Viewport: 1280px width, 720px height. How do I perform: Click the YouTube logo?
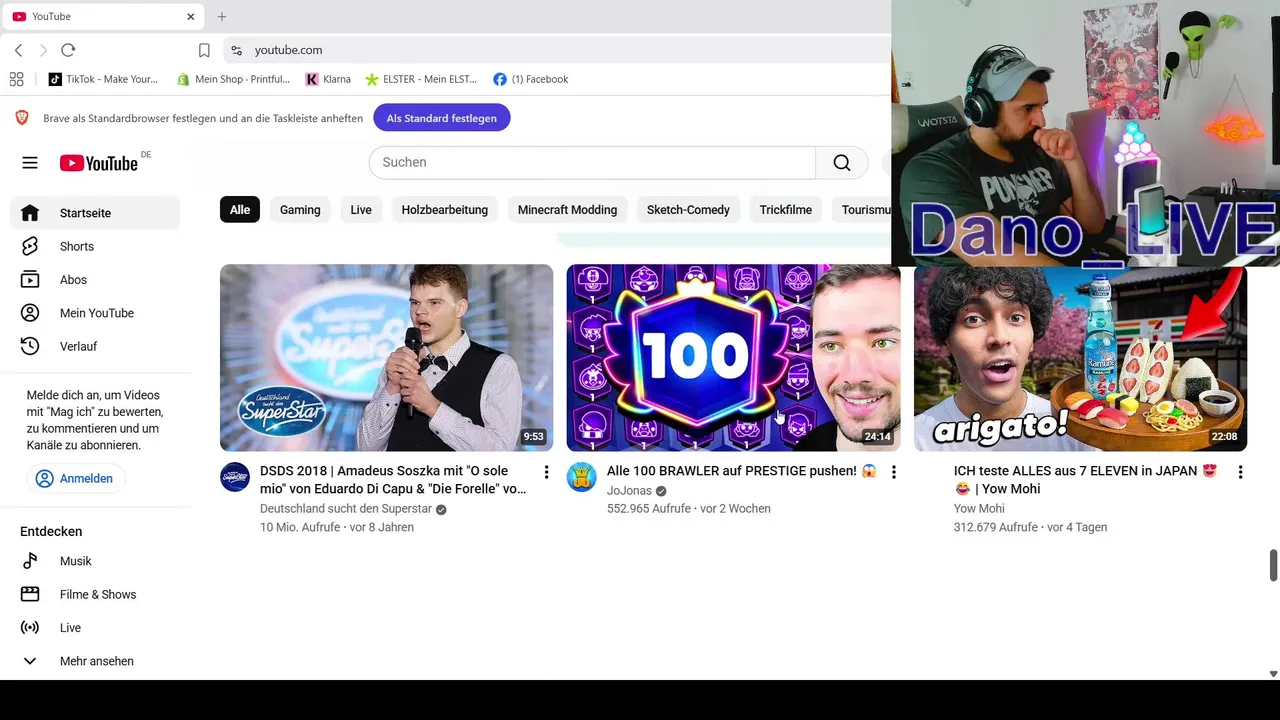coord(98,163)
